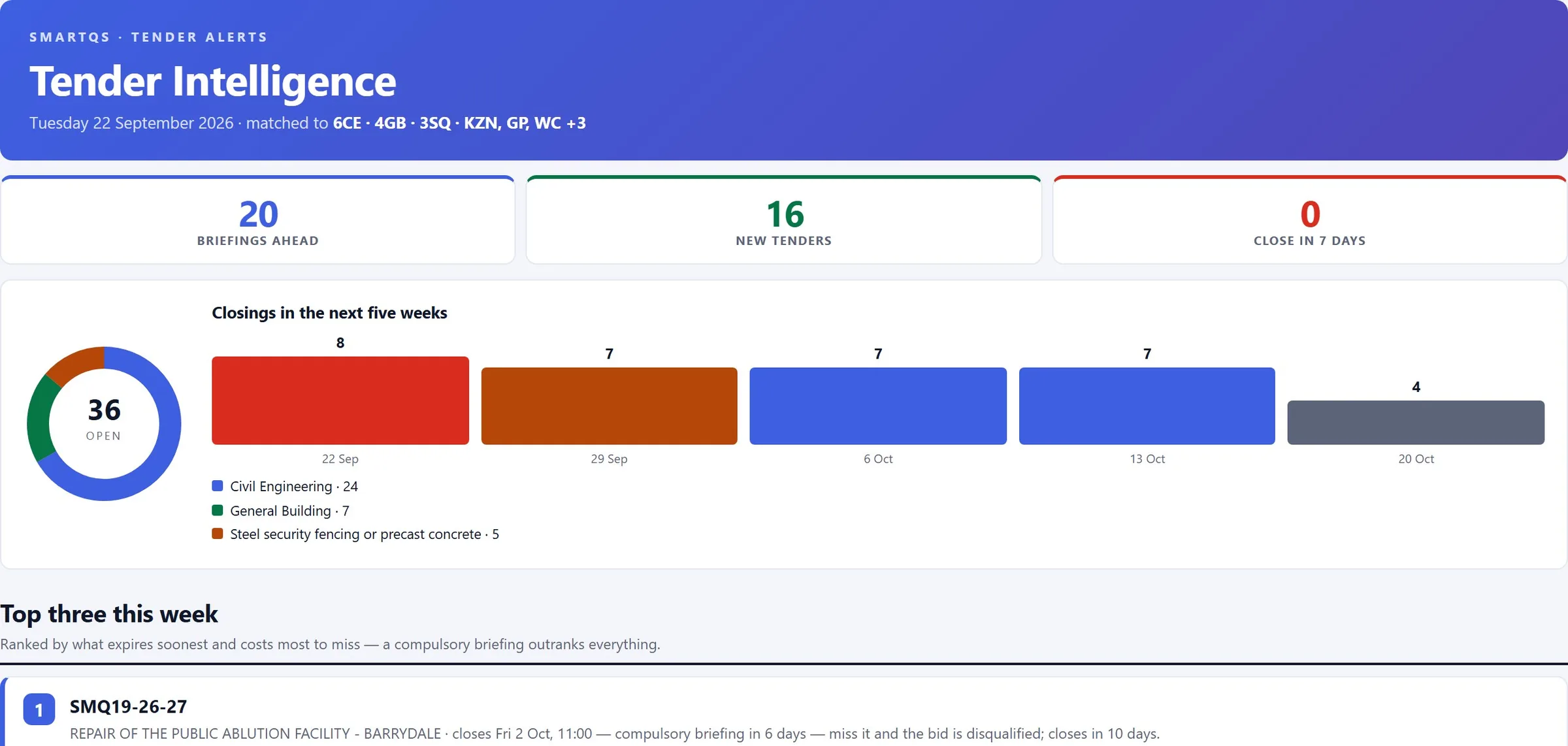Click the '29 Sep' axis label
Image resolution: width=1568 pixels, height=746 pixels.
tap(609, 459)
